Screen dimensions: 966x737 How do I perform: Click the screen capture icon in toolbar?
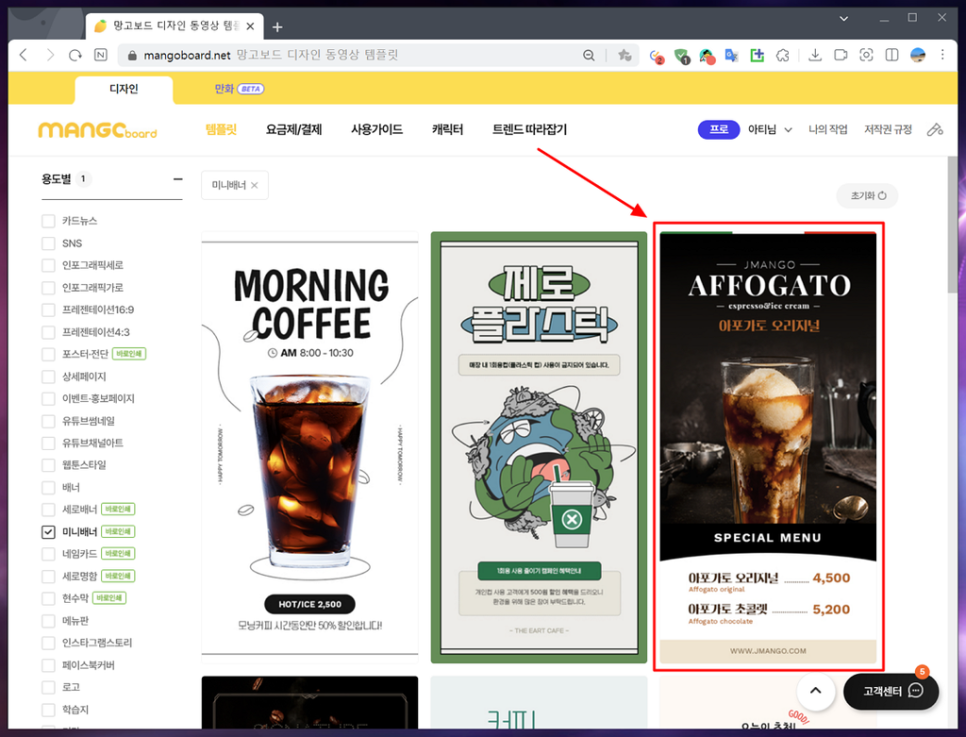(x=866, y=55)
